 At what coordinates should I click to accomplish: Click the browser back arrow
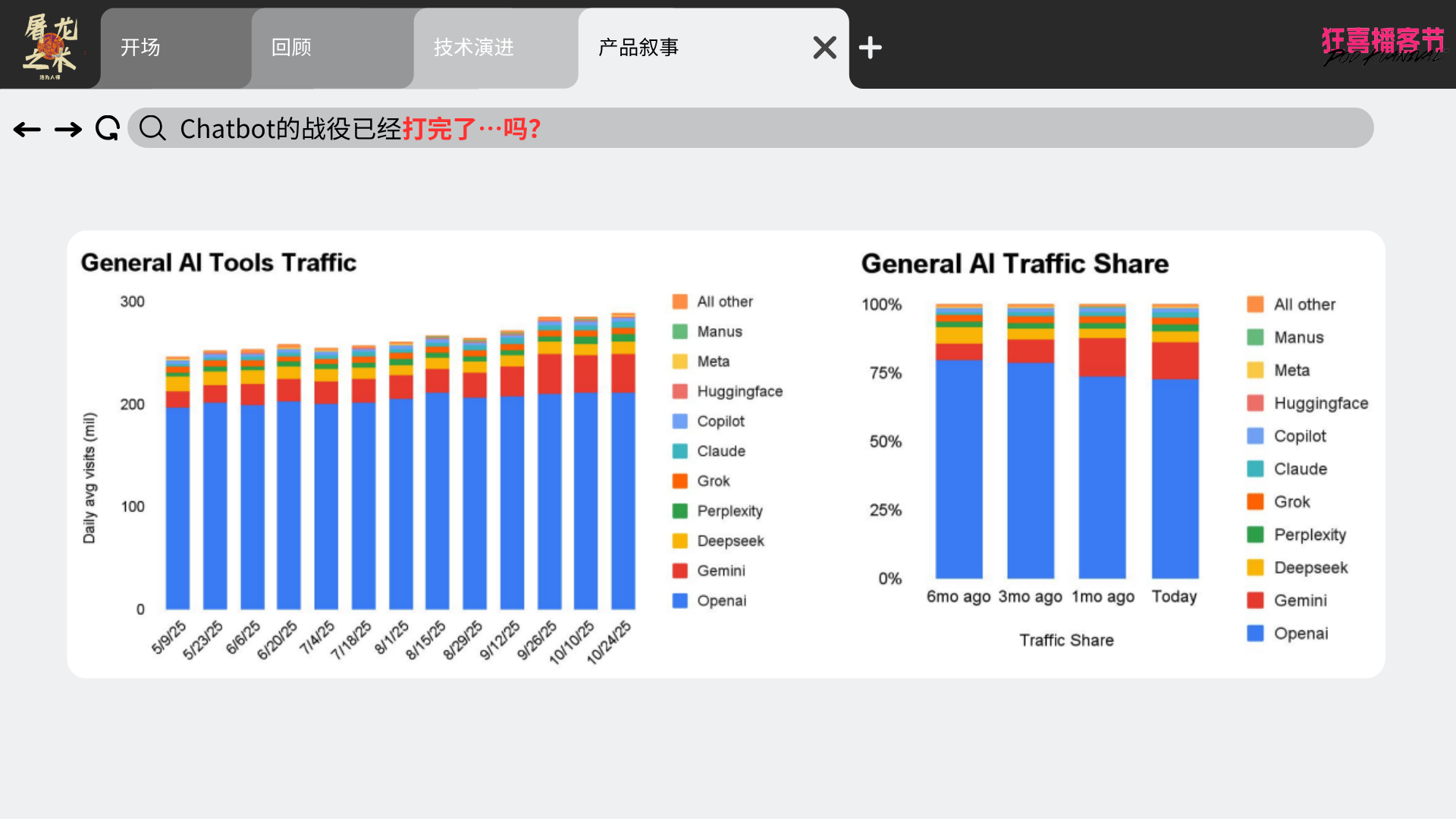click(27, 130)
